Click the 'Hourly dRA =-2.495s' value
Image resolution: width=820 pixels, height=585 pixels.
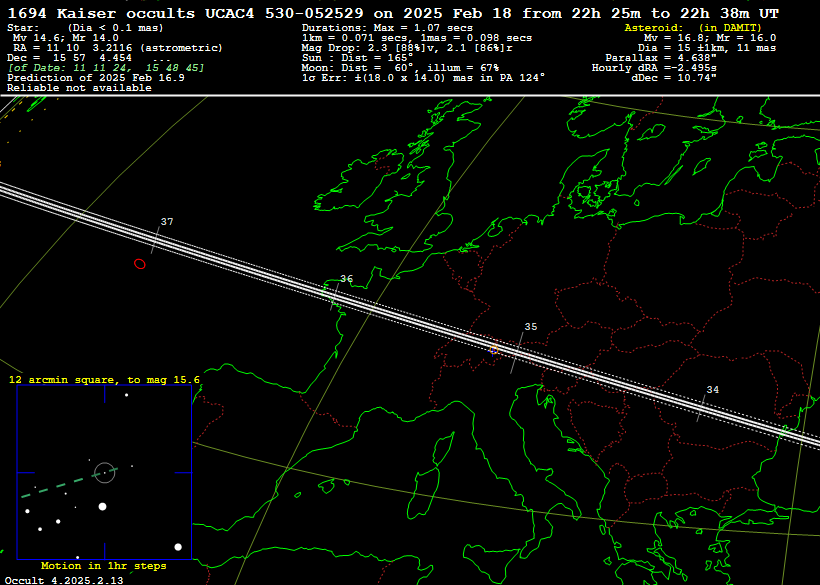pos(654,68)
